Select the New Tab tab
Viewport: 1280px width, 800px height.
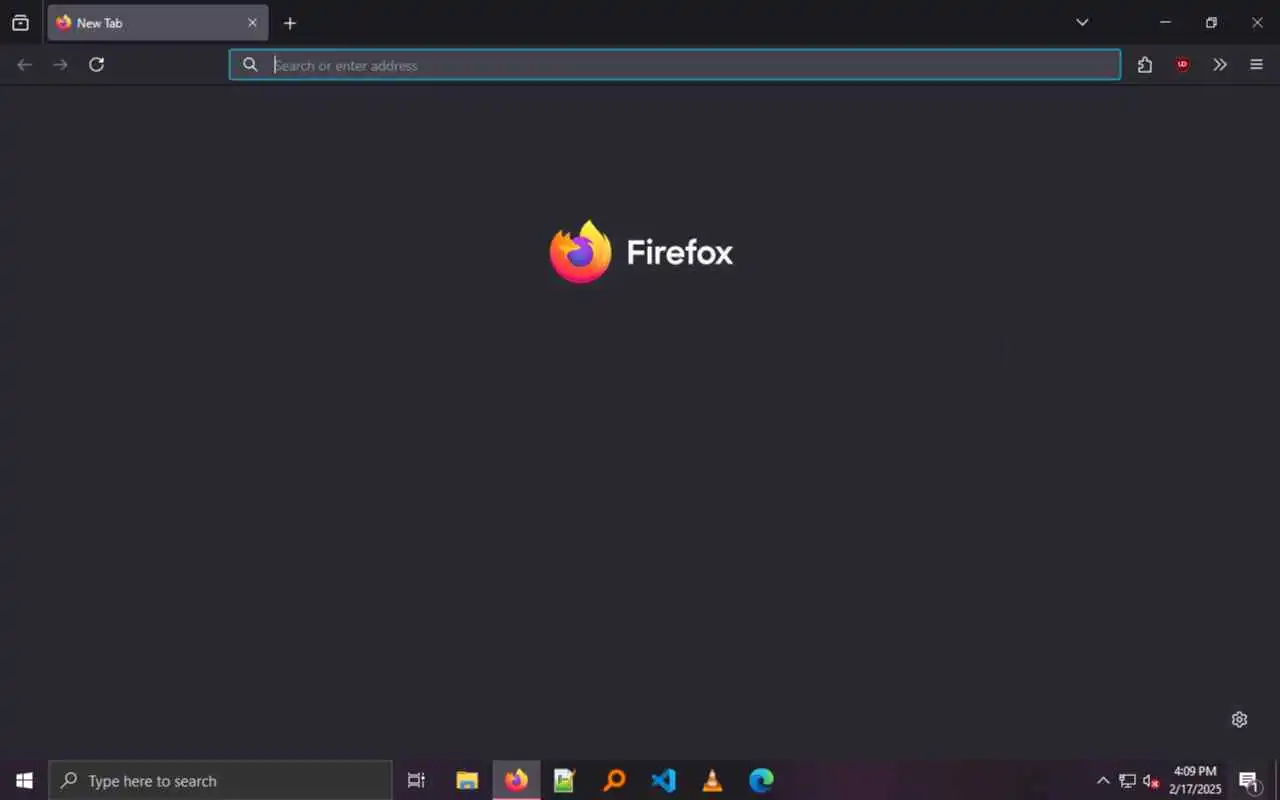pos(157,23)
